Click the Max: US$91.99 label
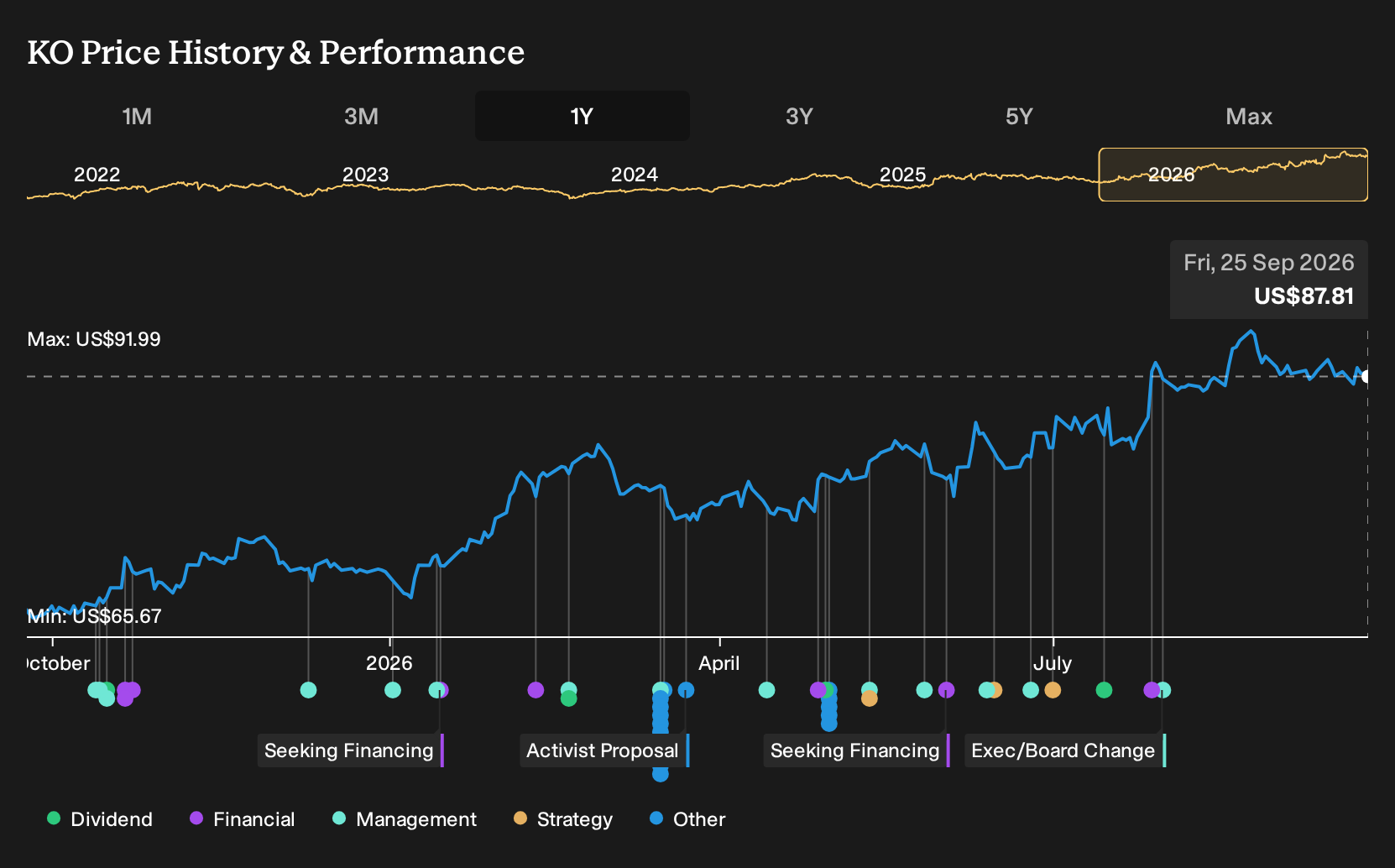The image size is (1395, 868). click(x=94, y=339)
